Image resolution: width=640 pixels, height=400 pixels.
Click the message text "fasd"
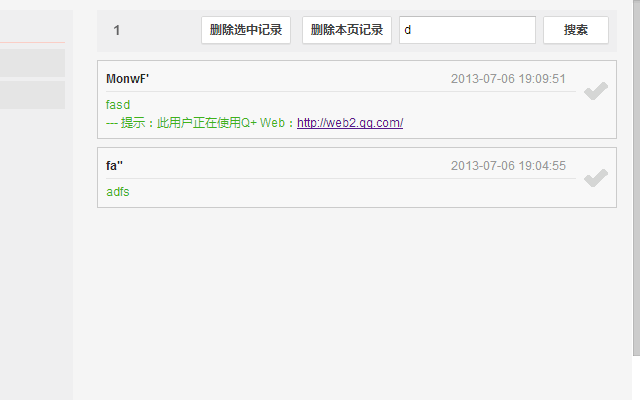click(118, 105)
